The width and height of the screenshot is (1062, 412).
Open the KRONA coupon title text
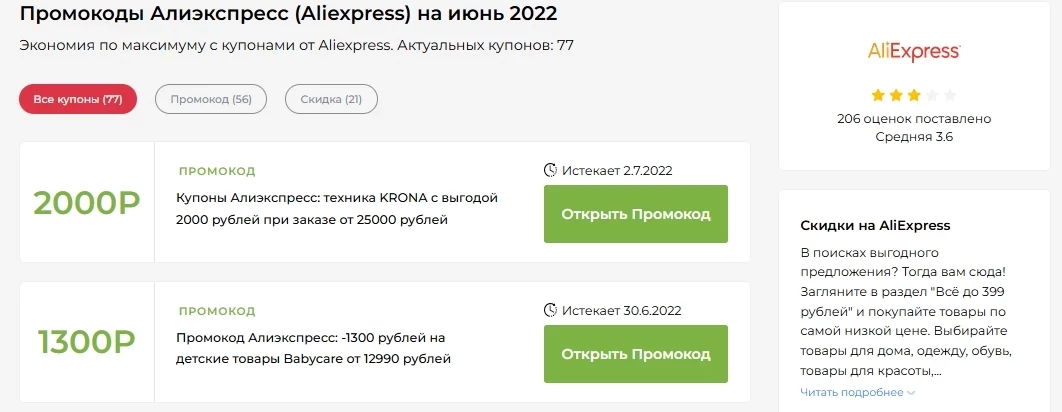[337, 209]
